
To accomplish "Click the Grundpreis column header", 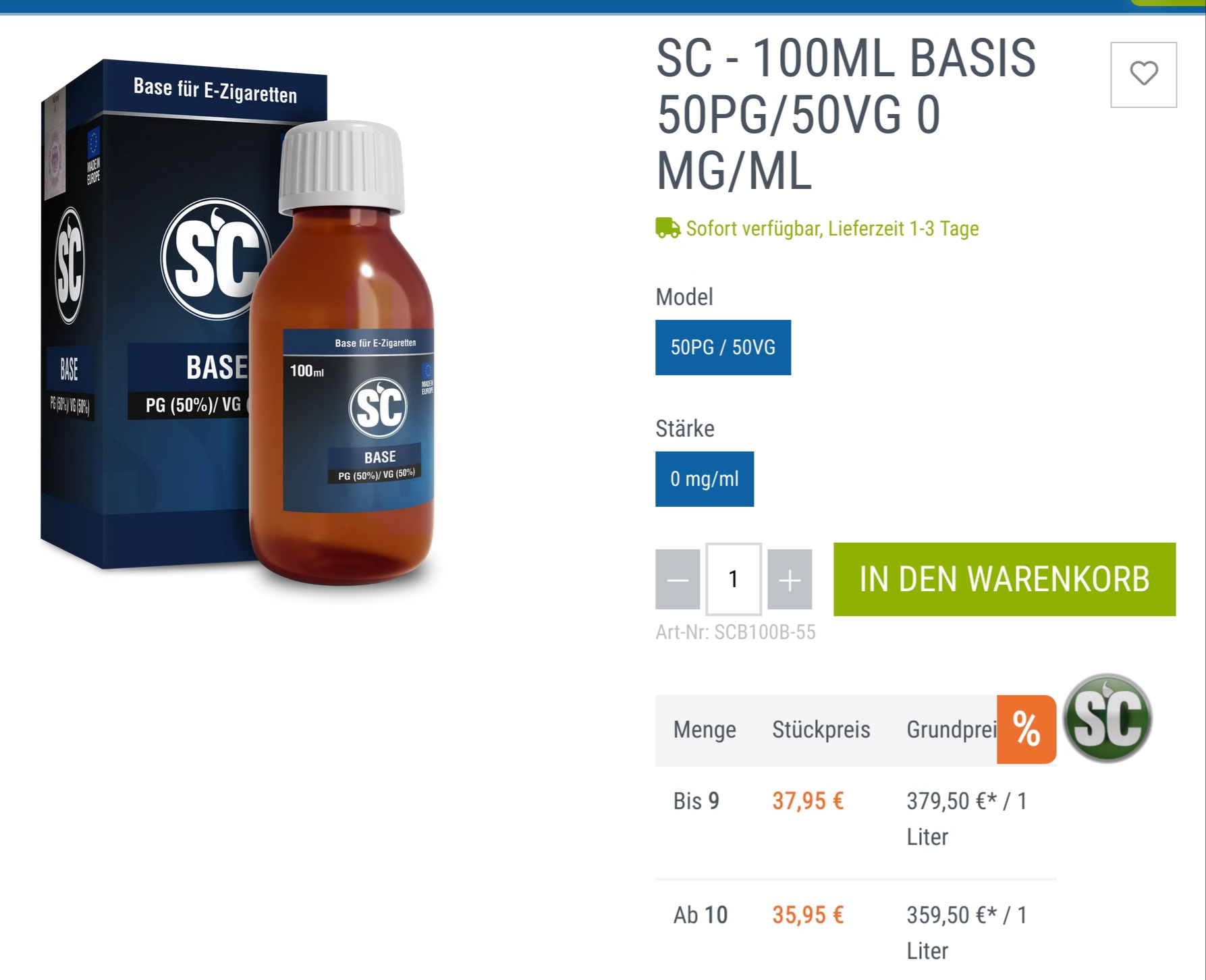I will [x=952, y=730].
